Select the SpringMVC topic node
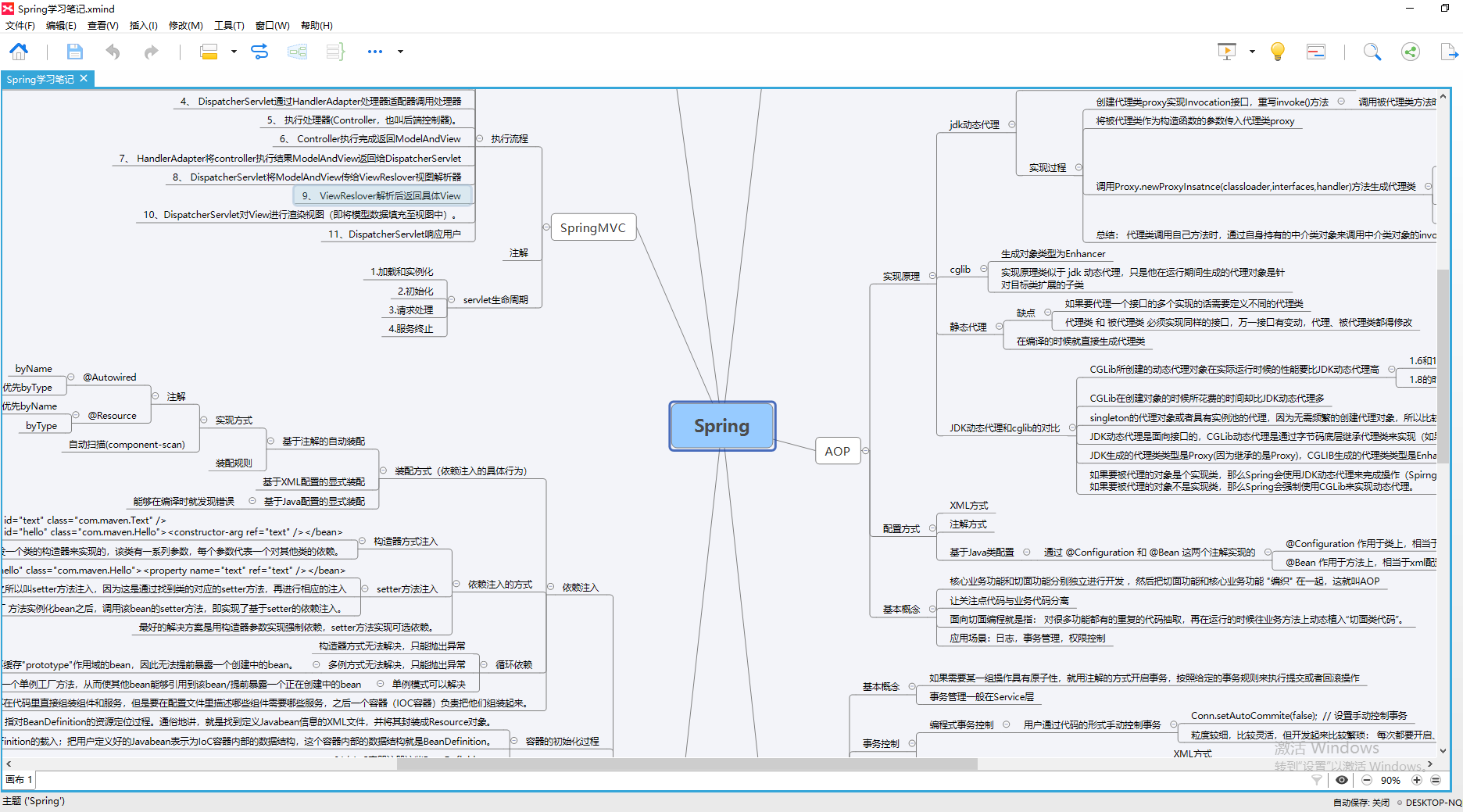 [x=593, y=227]
